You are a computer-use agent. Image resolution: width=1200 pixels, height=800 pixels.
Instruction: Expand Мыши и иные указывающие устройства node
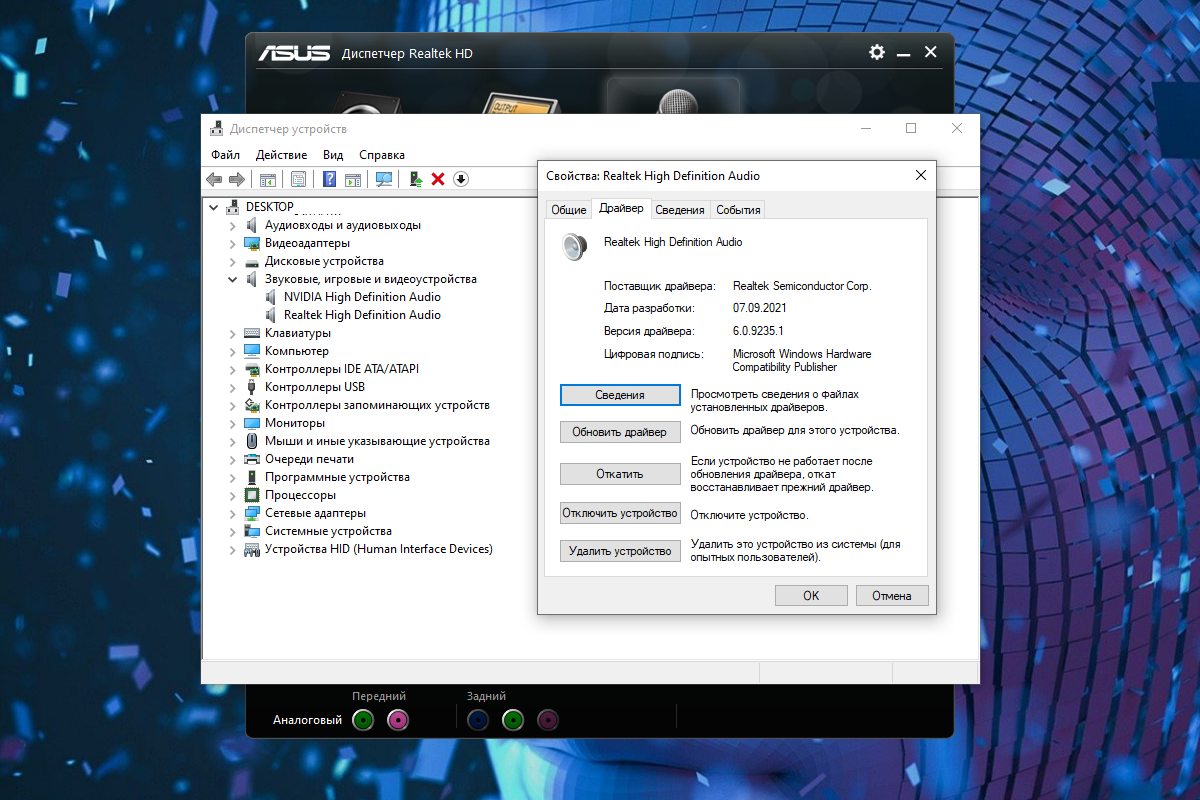(233, 441)
